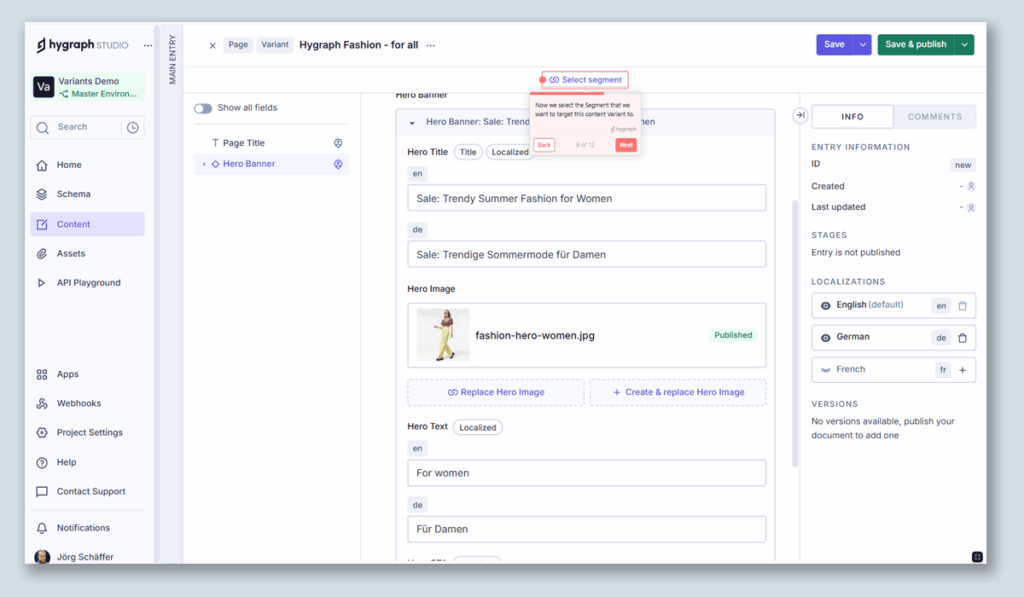The height and width of the screenshot is (597, 1024).
Task: Open the Save dropdown arrow
Action: point(862,45)
